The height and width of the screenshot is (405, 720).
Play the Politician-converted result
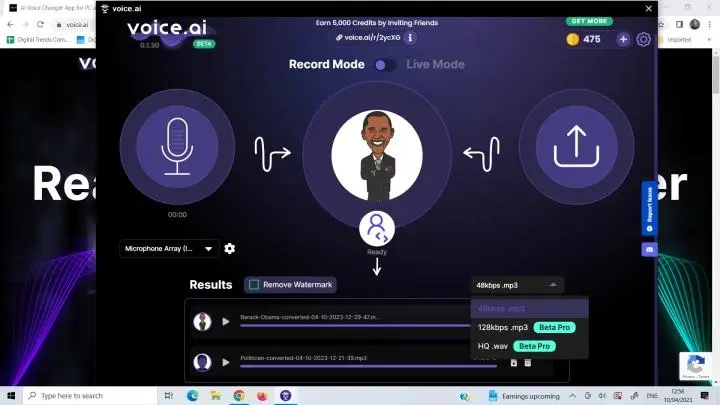225,362
